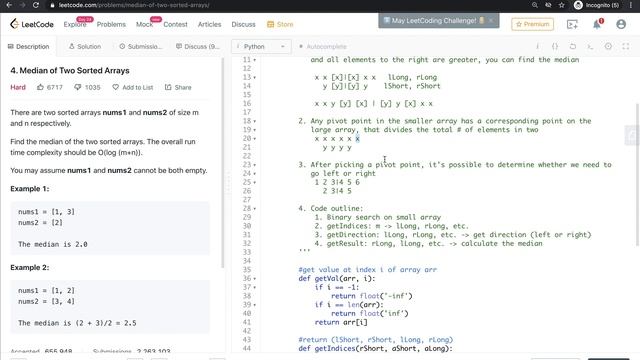This screenshot has height=360, width=640.
Task: Switch to the Description tab
Action: (x=29, y=47)
